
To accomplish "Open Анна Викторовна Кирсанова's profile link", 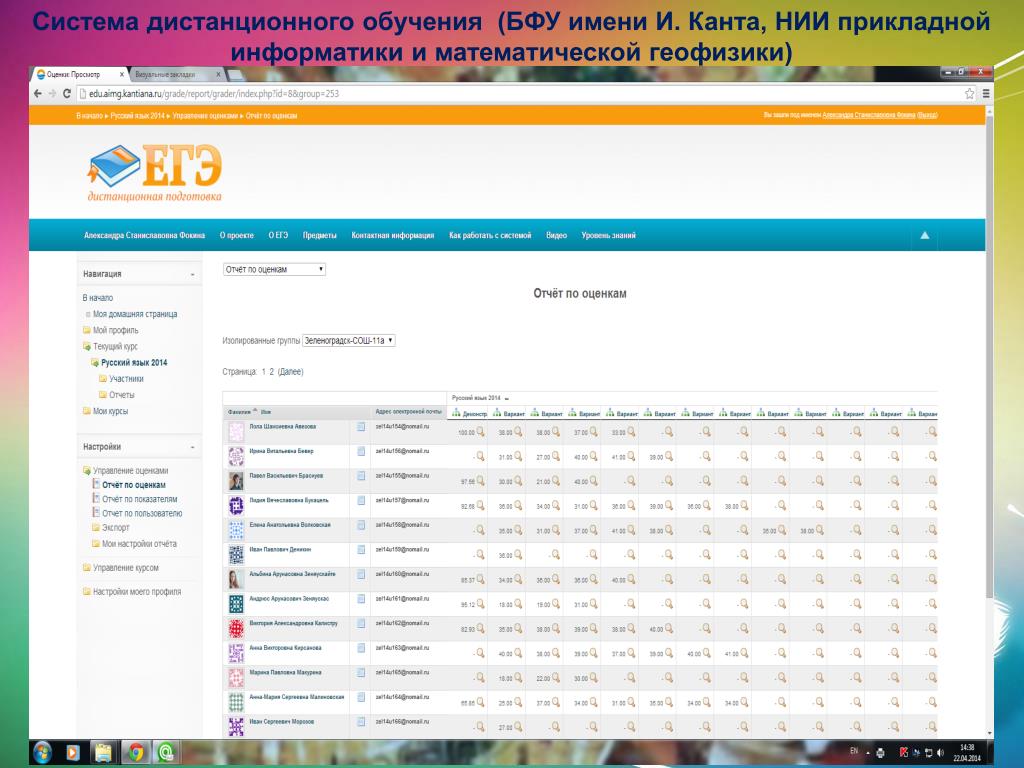I will click(285, 648).
